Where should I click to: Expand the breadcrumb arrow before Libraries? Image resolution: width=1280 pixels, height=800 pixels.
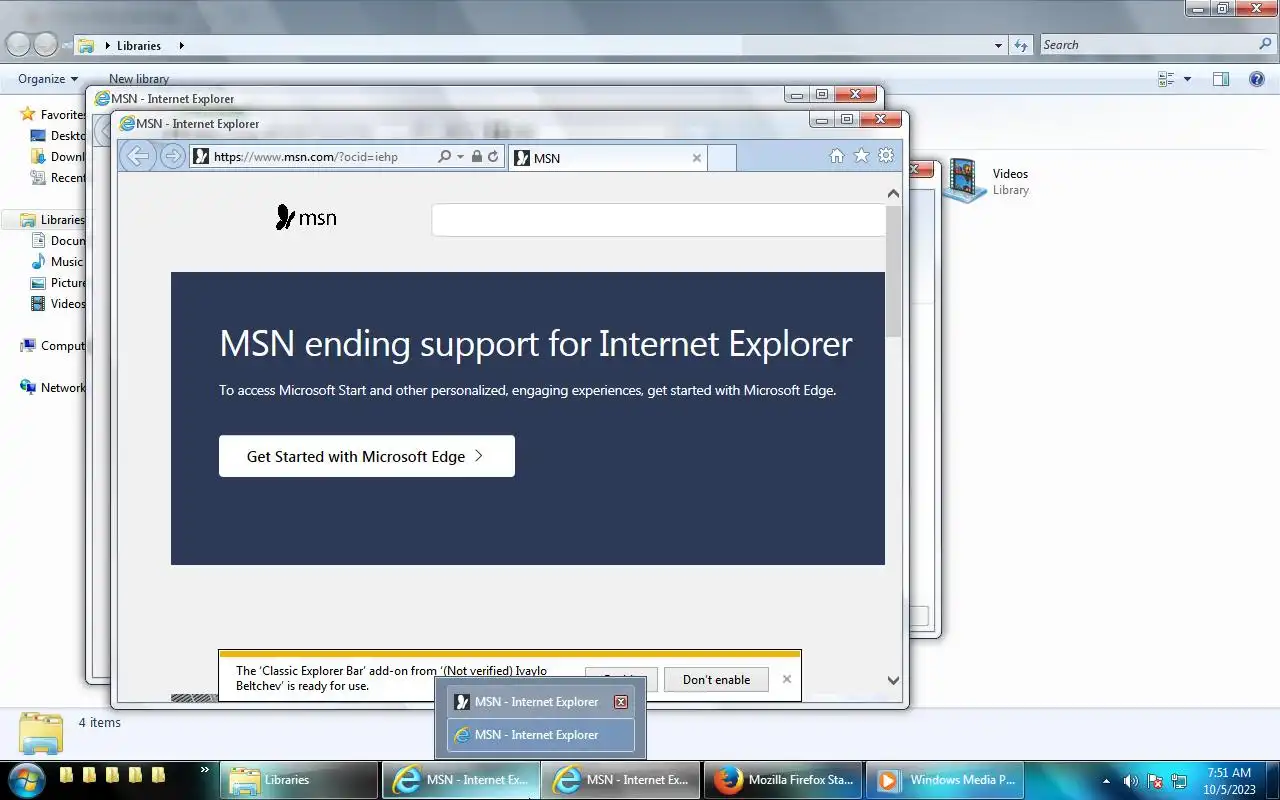click(107, 45)
